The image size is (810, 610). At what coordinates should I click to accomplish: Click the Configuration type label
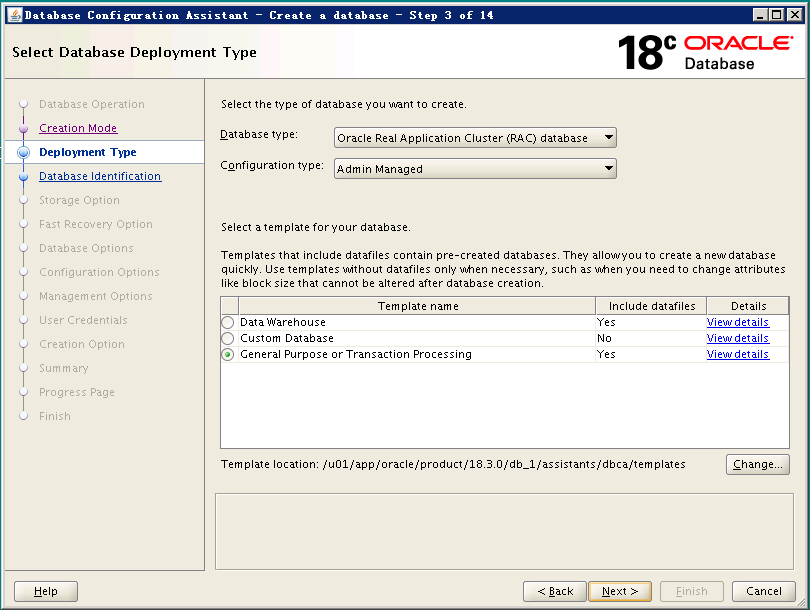pos(272,166)
